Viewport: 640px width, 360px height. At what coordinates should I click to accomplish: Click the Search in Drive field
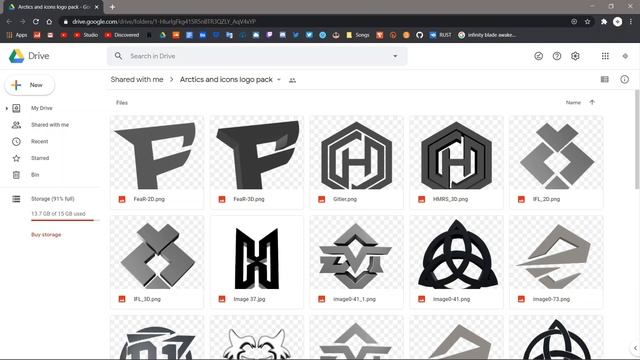[257, 56]
